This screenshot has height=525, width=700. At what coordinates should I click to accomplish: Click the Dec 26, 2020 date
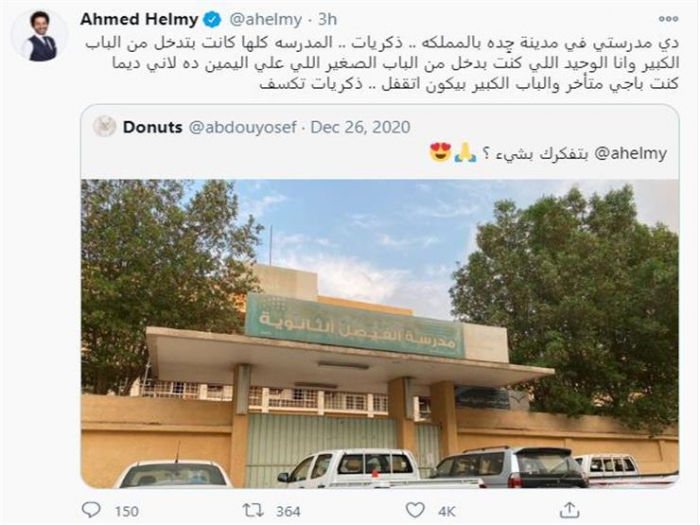pos(360,127)
